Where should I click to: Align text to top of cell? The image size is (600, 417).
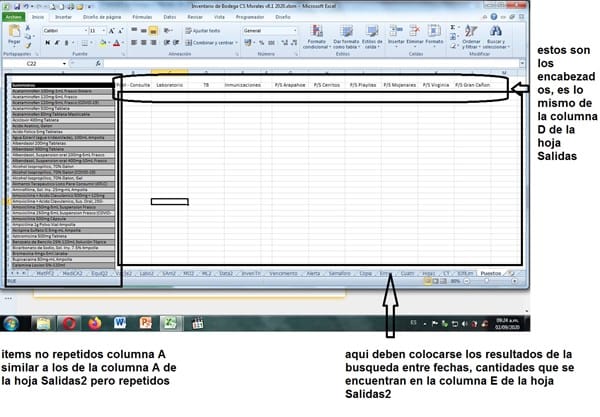pyautogui.click(x=134, y=30)
